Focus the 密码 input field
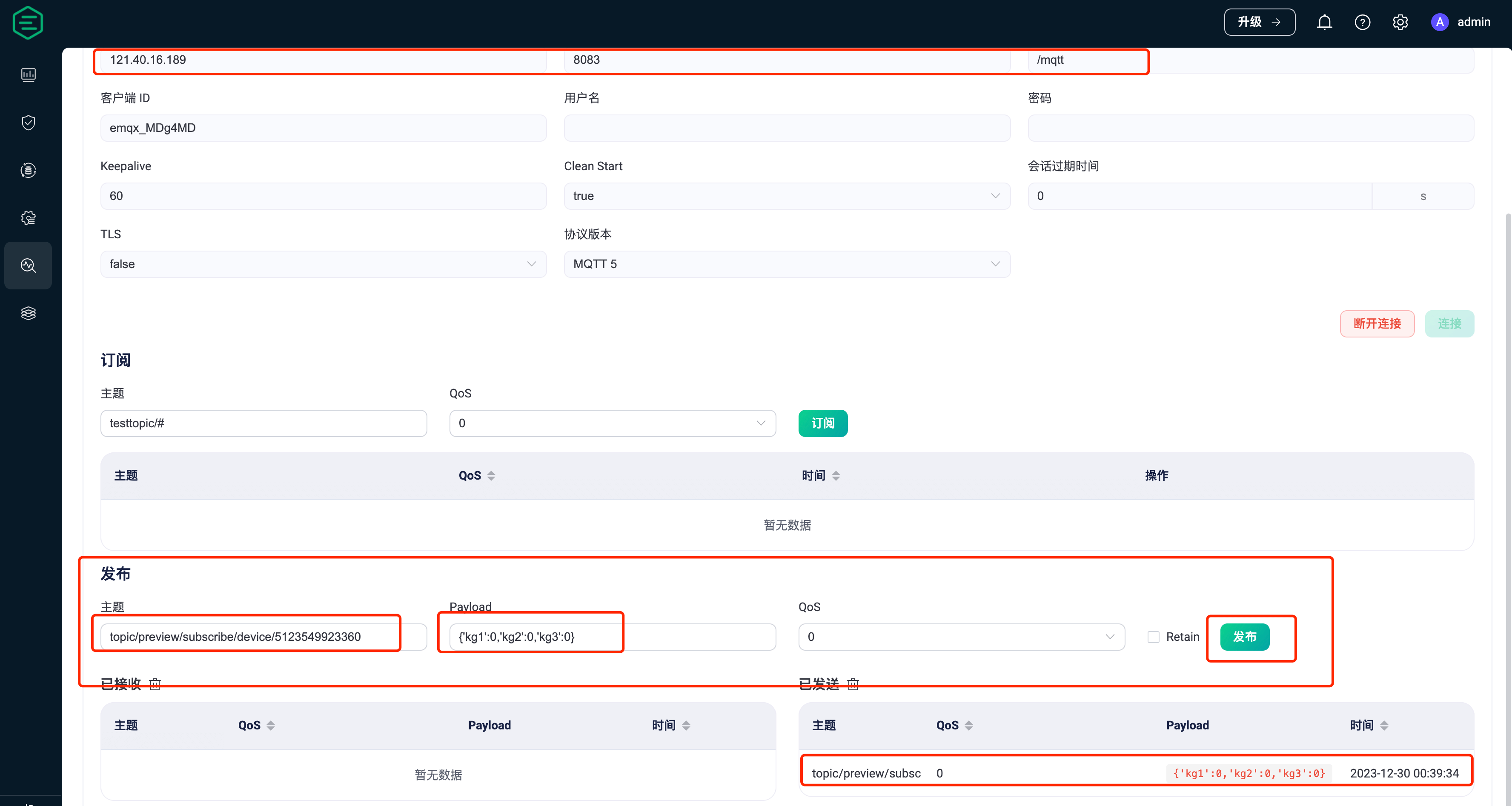This screenshot has width=1512, height=806. [x=1250, y=128]
